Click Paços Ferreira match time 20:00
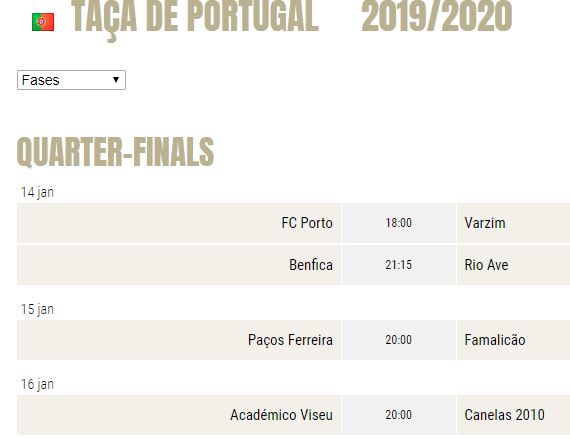570x438 pixels. 398,340
